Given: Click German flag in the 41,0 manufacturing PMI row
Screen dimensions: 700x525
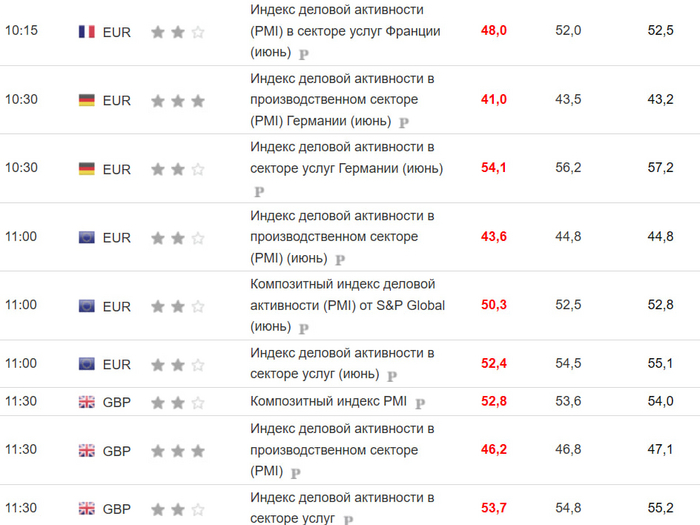Looking at the screenshot, I should (86, 100).
